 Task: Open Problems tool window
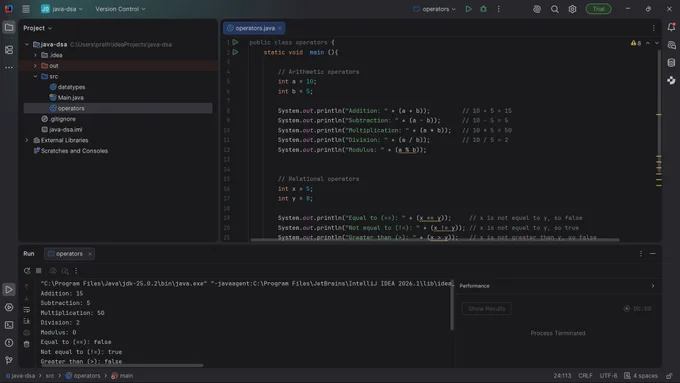[9, 343]
